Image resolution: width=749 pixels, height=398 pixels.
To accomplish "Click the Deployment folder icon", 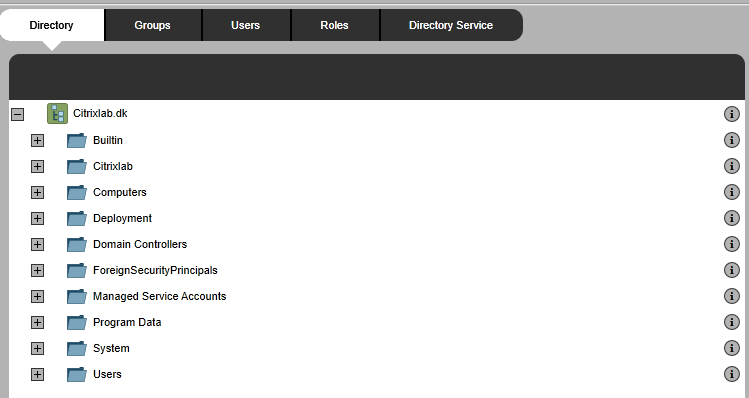I will (76, 218).
